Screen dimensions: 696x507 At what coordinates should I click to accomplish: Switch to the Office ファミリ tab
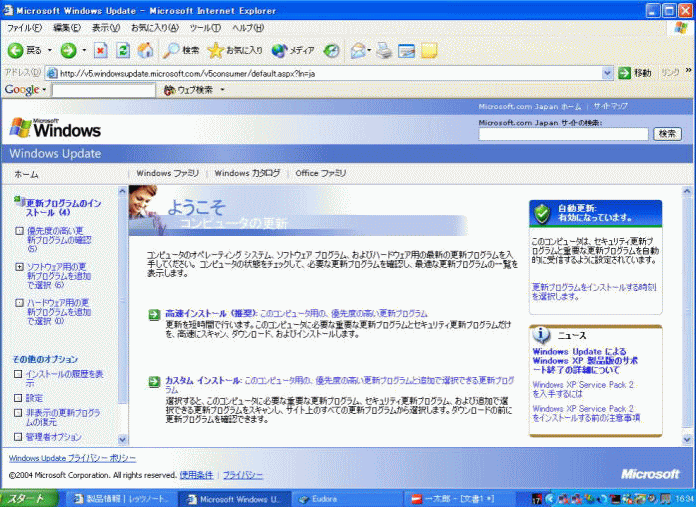(x=320, y=174)
